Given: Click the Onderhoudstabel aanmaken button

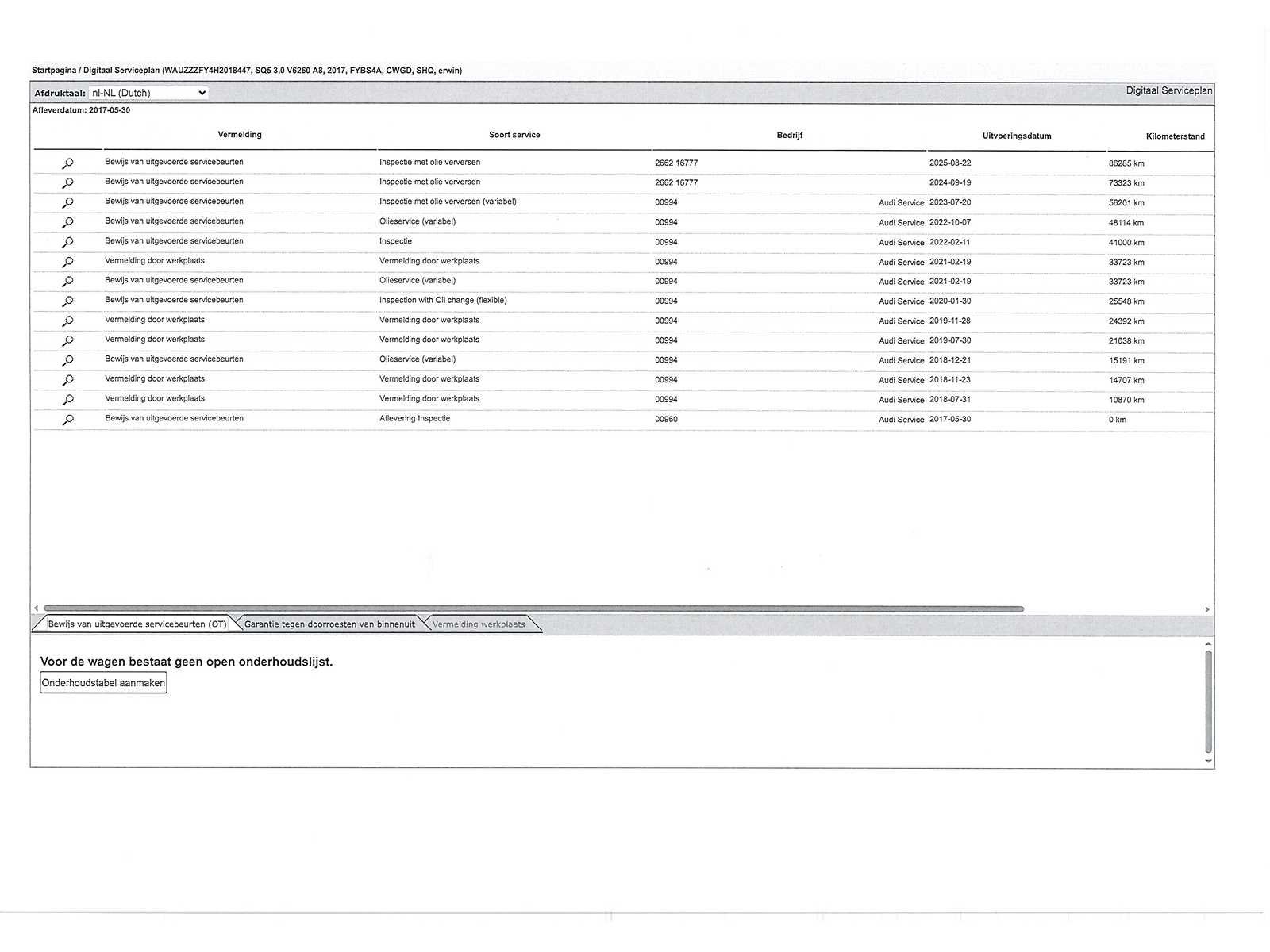Looking at the screenshot, I should click(103, 683).
